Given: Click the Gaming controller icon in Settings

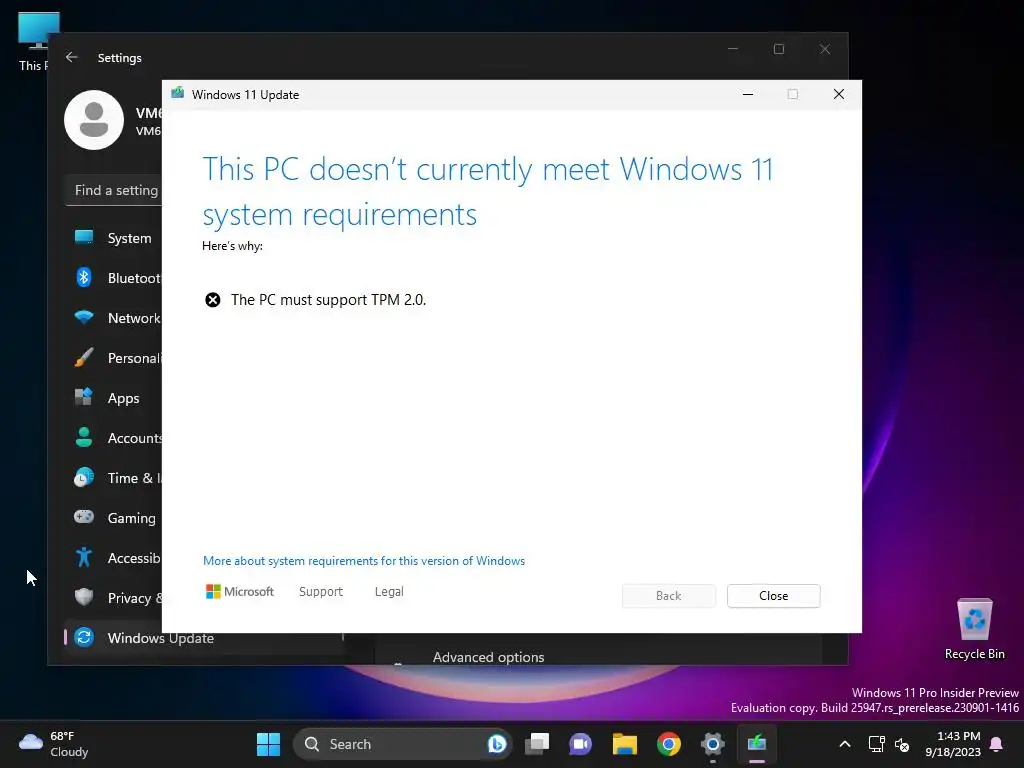Looking at the screenshot, I should click(x=84, y=517).
